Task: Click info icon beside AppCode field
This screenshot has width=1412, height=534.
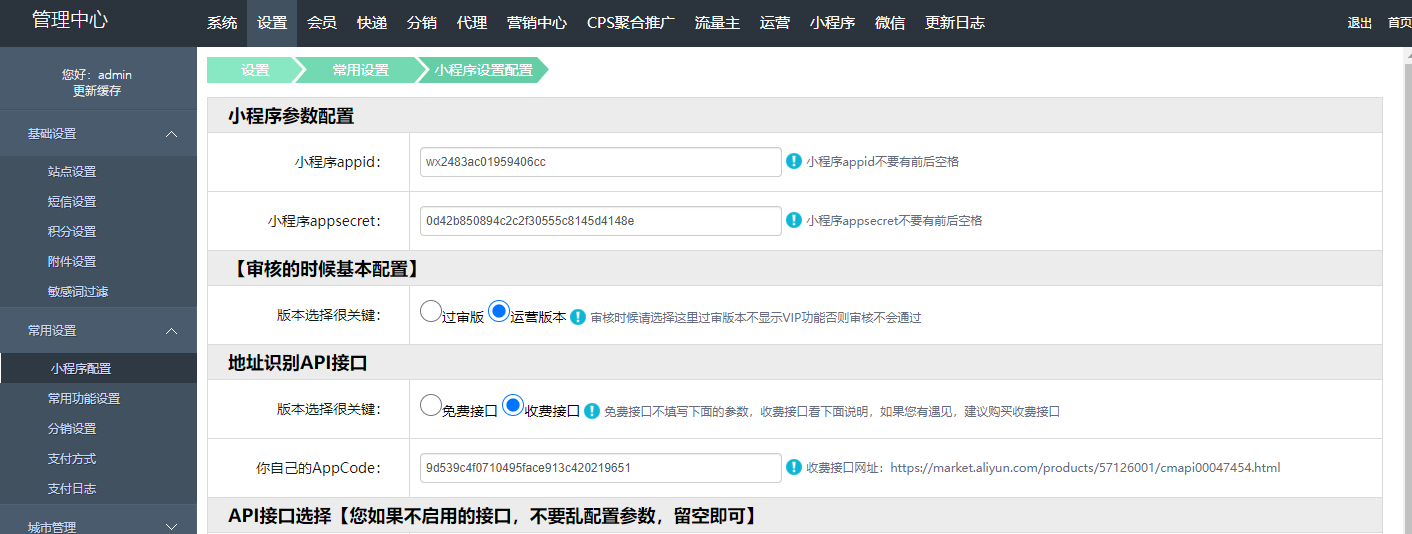Action: tap(794, 467)
